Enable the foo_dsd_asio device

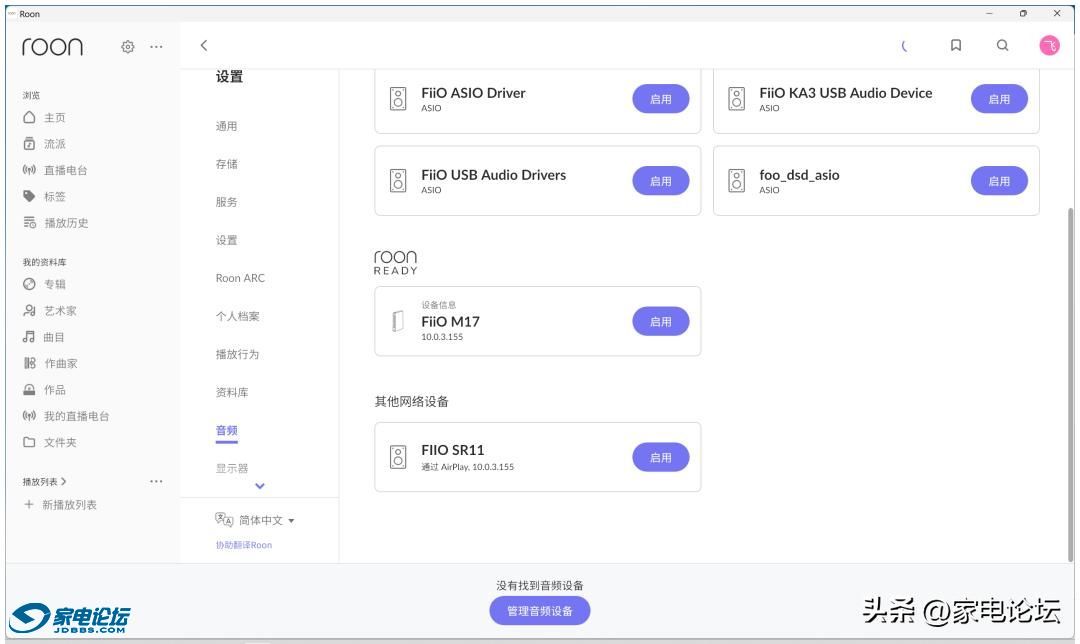tap(999, 181)
